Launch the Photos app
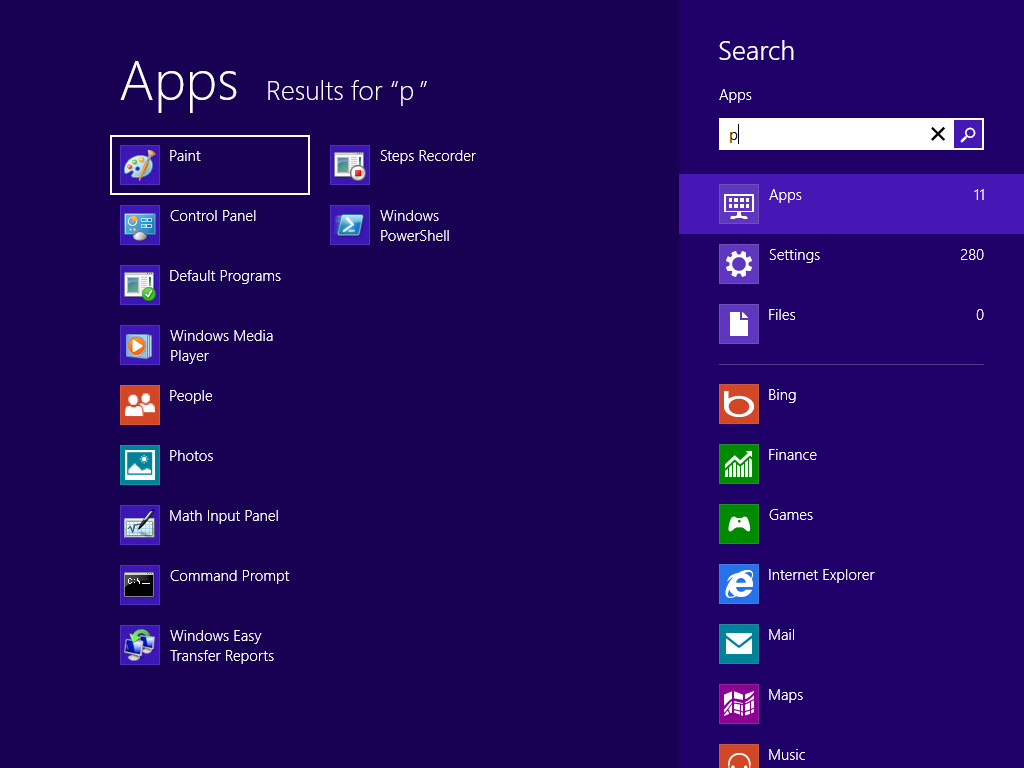The height and width of the screenshot is (768, 1024). pos(140,465)
